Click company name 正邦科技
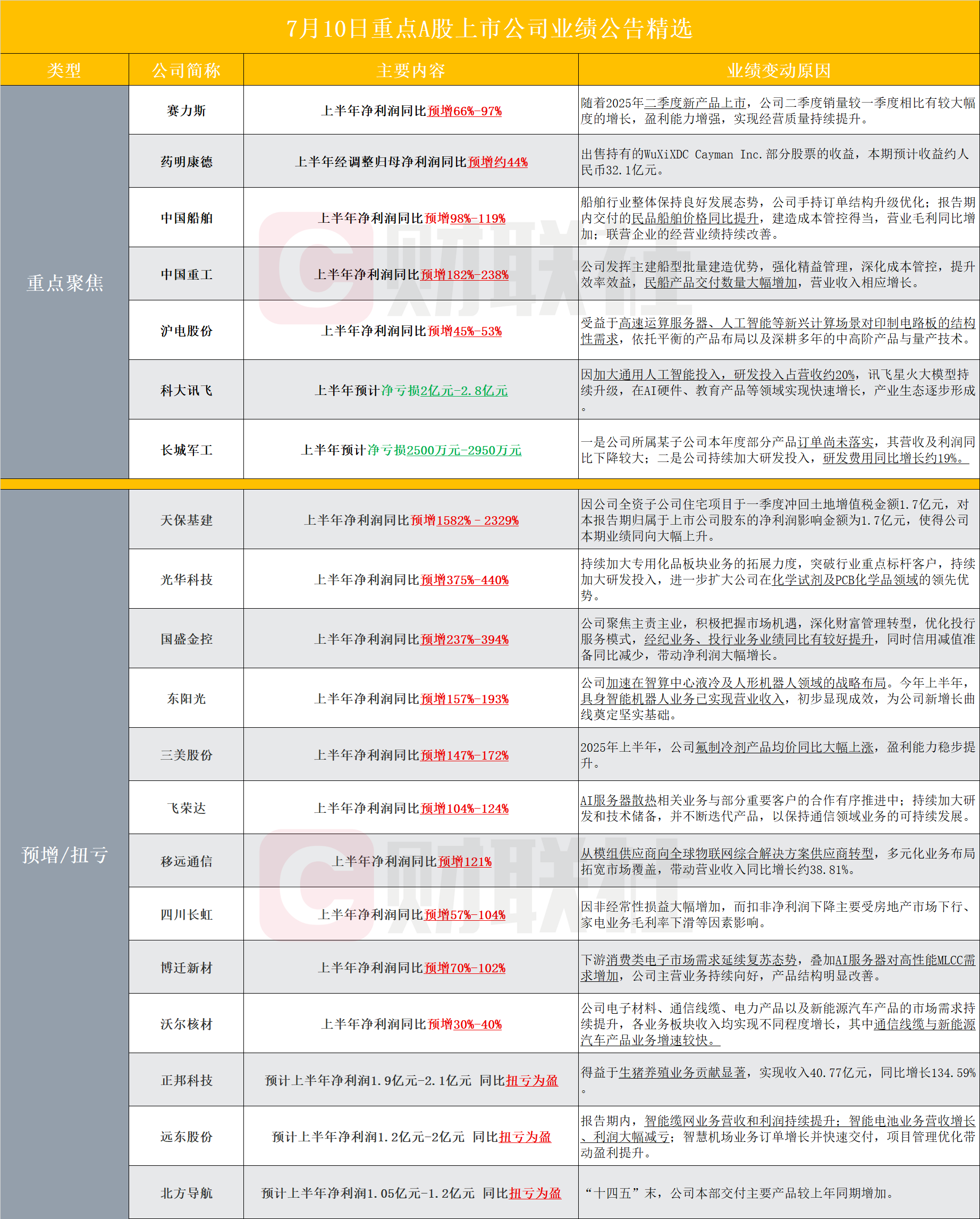The width and height of the screenshot is (980, 1219). 186,1080
